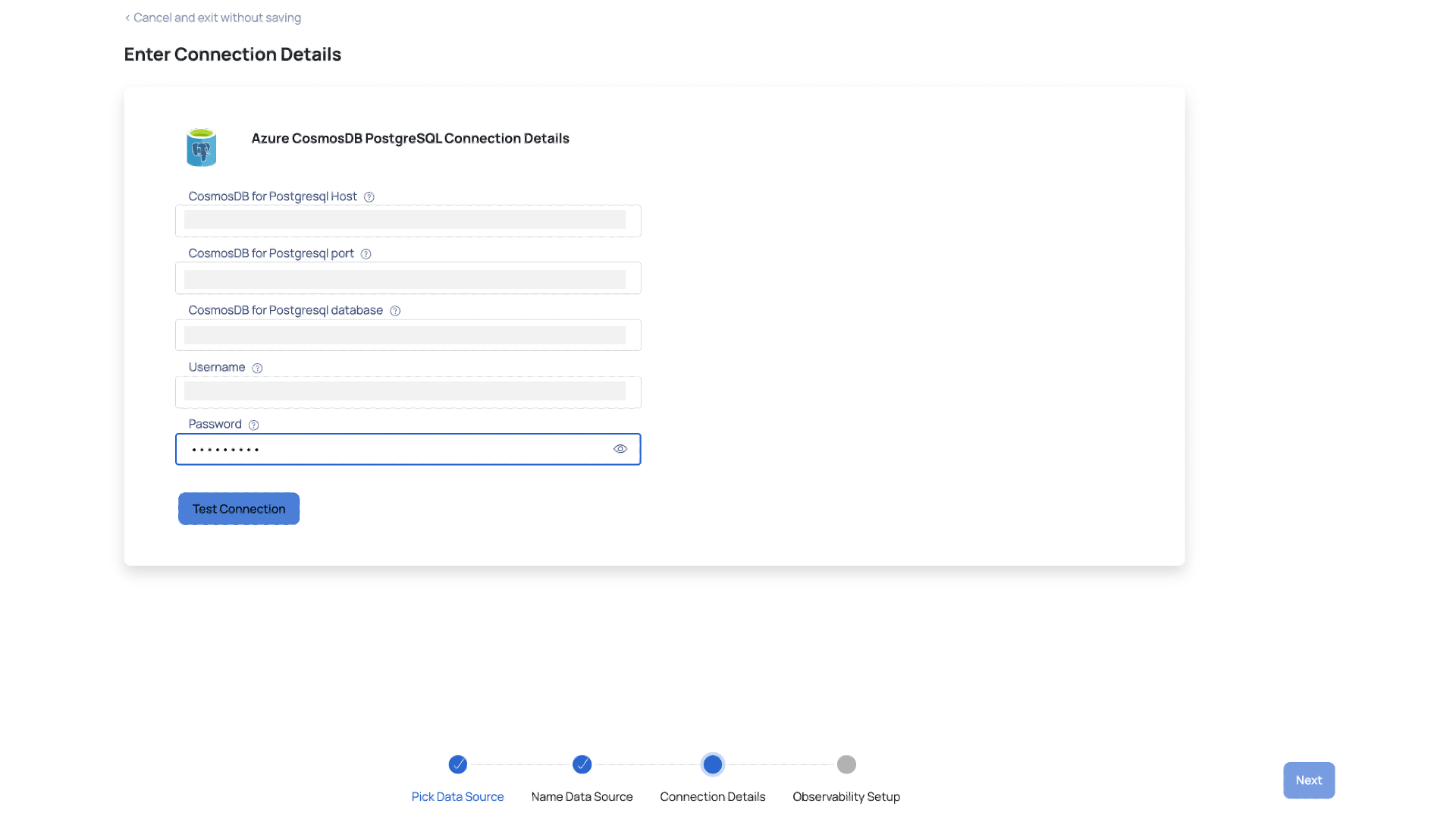Screen dimensions: 1456x819
Task: Click Test Connection button
Action: pyautogui.click(x=239, y=509)
